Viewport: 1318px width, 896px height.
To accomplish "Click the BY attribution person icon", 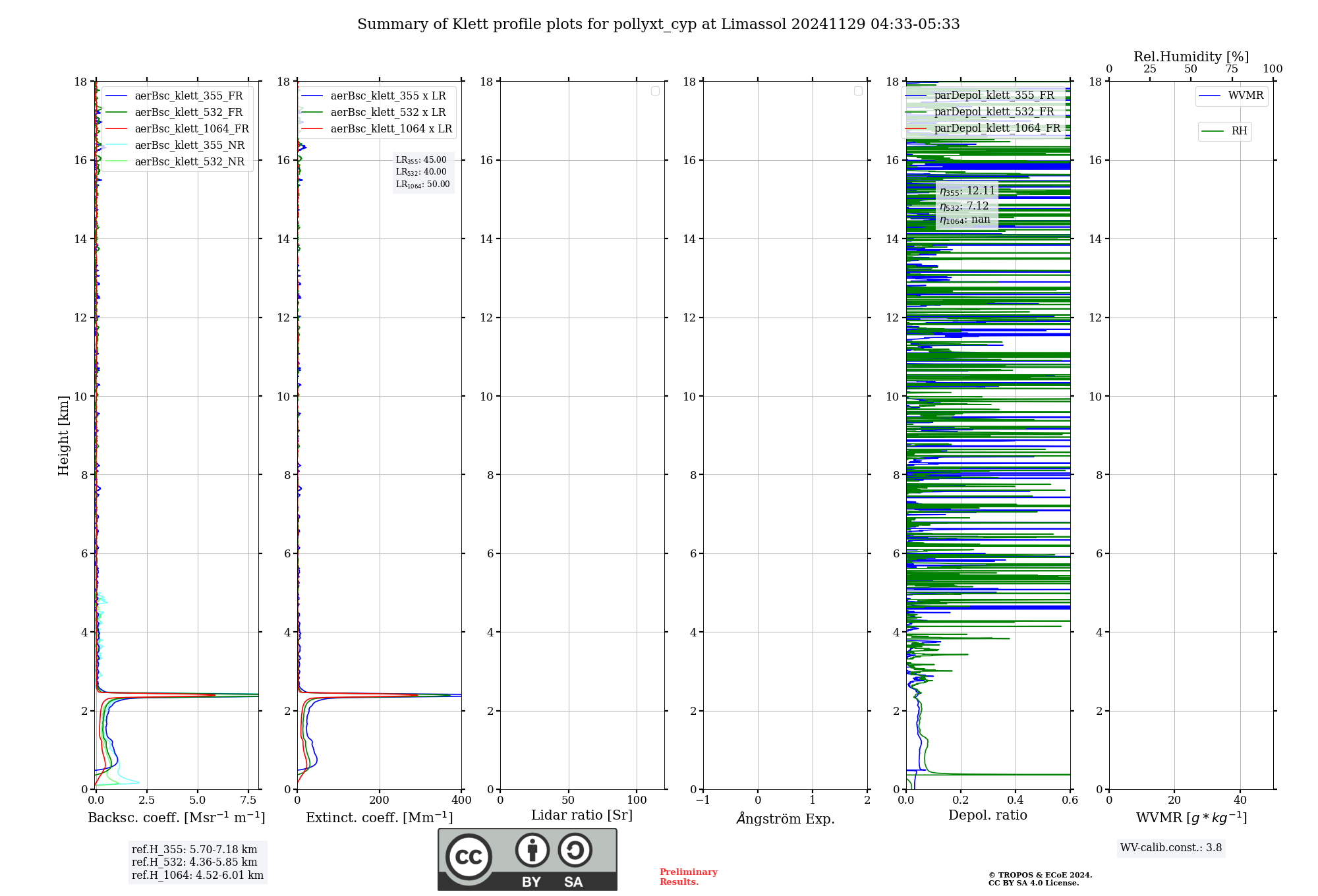I will click(x=532, y=850).
